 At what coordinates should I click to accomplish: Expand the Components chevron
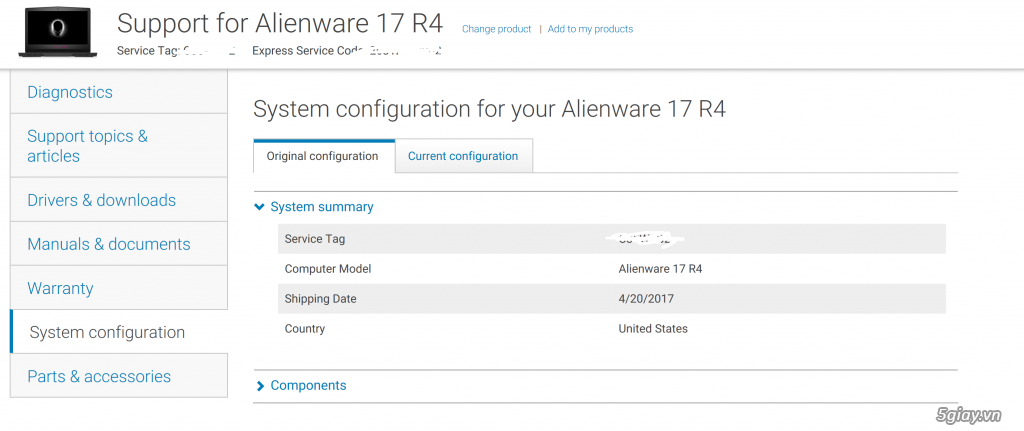click(x=261, y=386)
